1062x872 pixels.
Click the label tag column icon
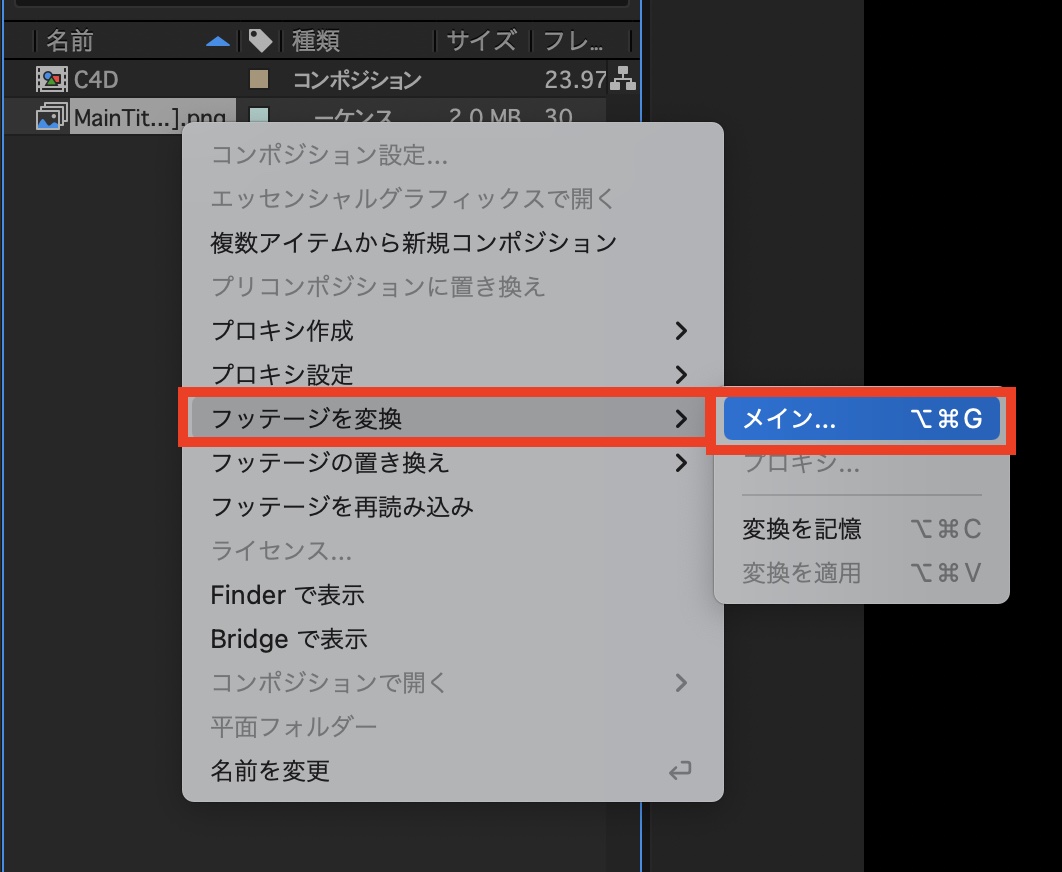[260, 41]
